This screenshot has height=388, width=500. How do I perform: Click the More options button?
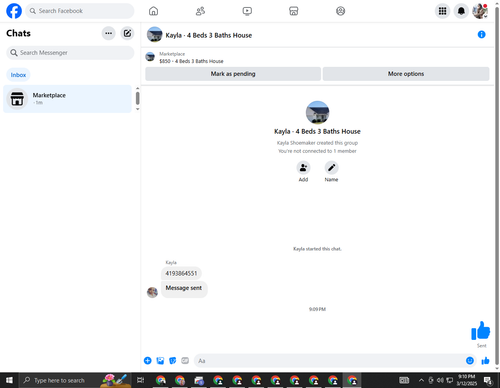pos(406,74)
